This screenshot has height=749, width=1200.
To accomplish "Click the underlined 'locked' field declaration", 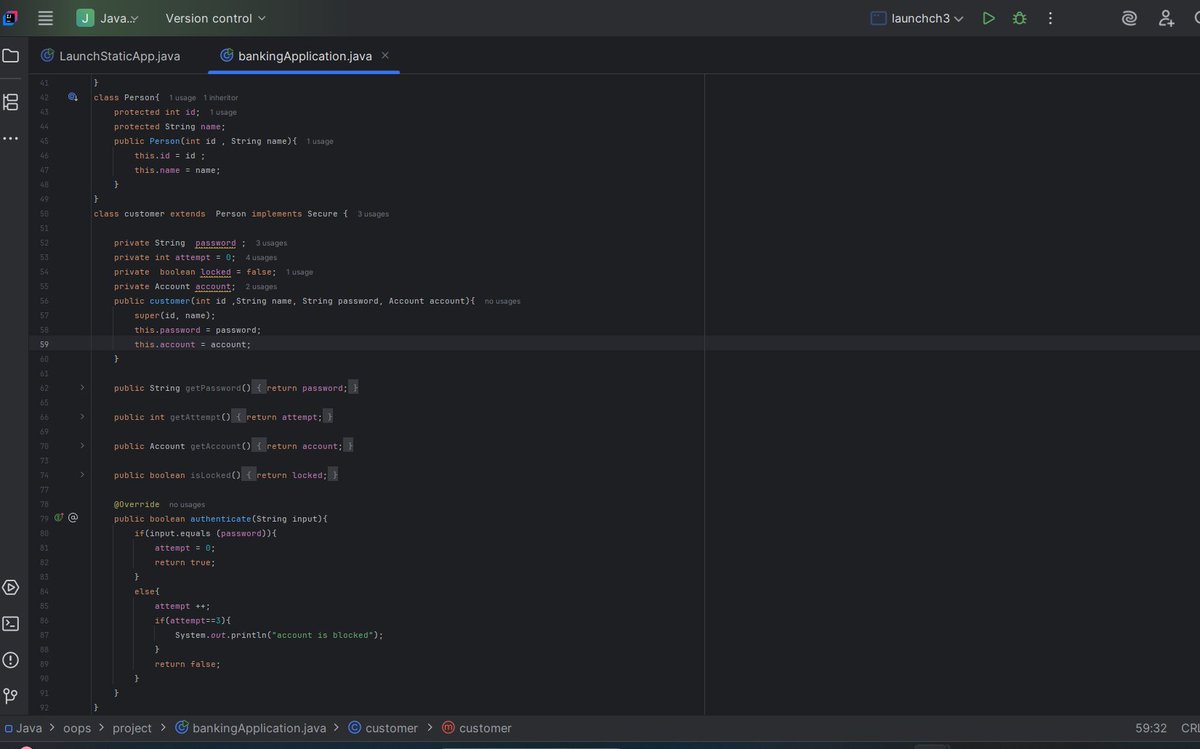I will coord(216,272).
